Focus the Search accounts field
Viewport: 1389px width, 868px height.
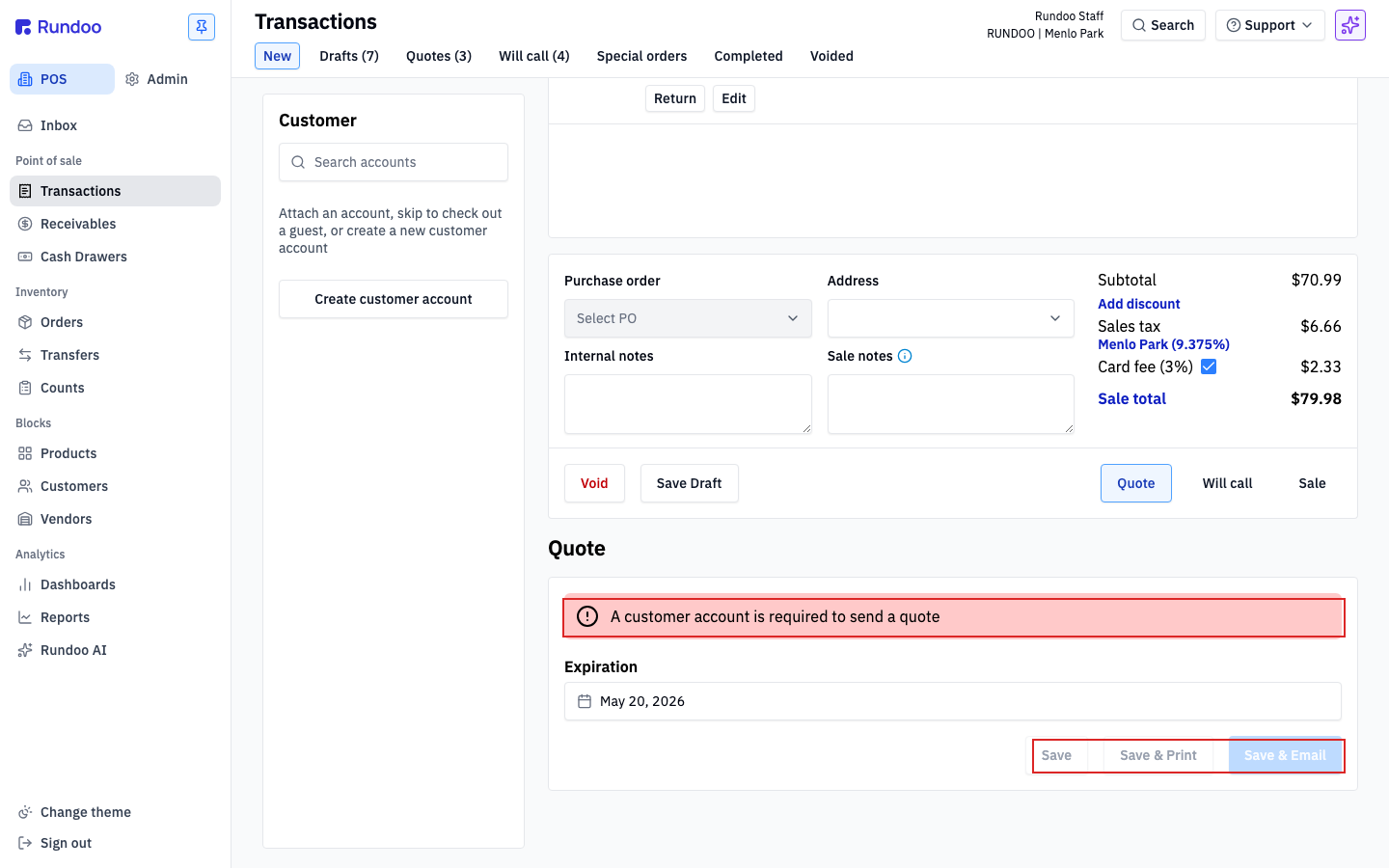click(394, 162)
